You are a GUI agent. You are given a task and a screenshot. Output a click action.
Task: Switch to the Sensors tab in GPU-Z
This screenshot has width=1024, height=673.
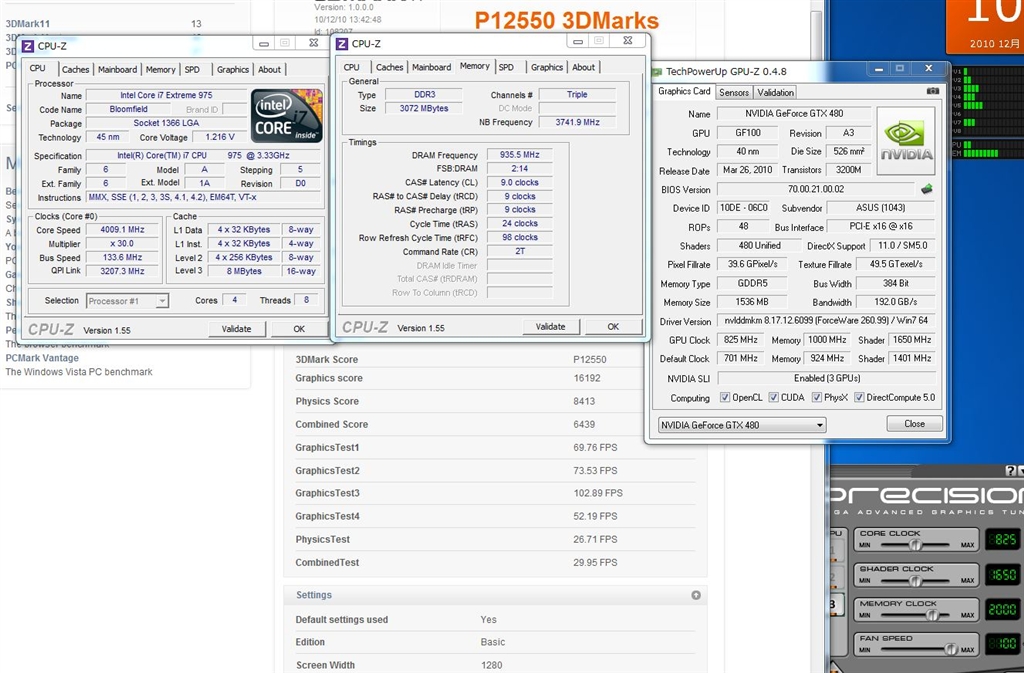tap(734, 93)
